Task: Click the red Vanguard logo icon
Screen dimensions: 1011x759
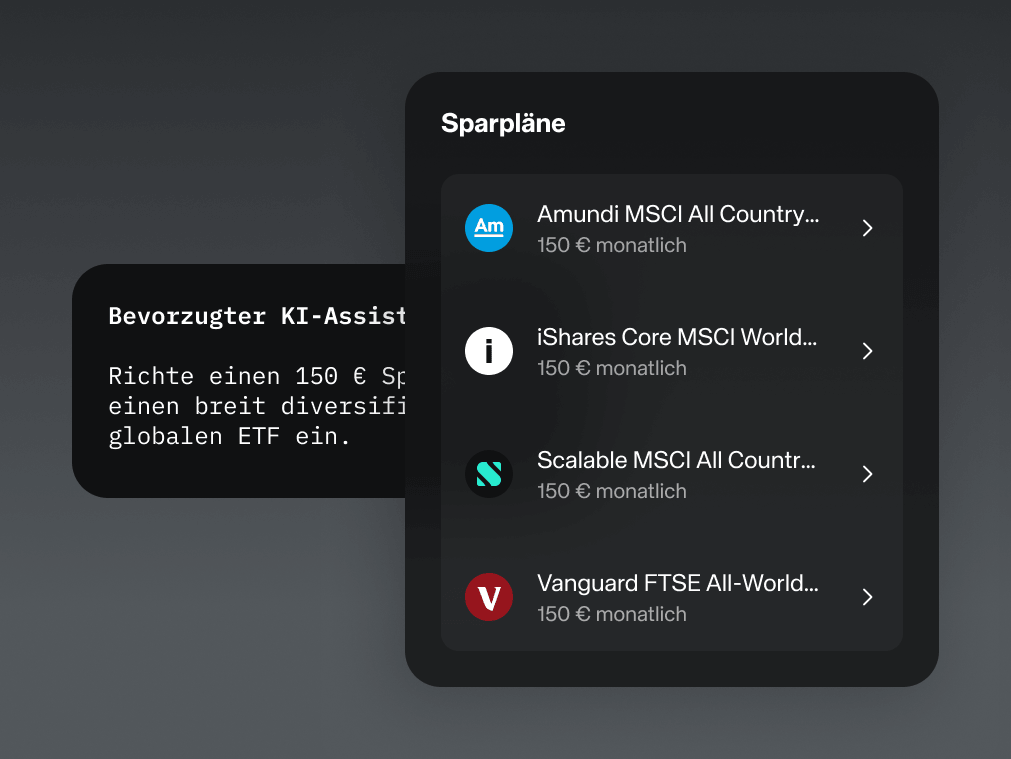Action: point(489,597)
